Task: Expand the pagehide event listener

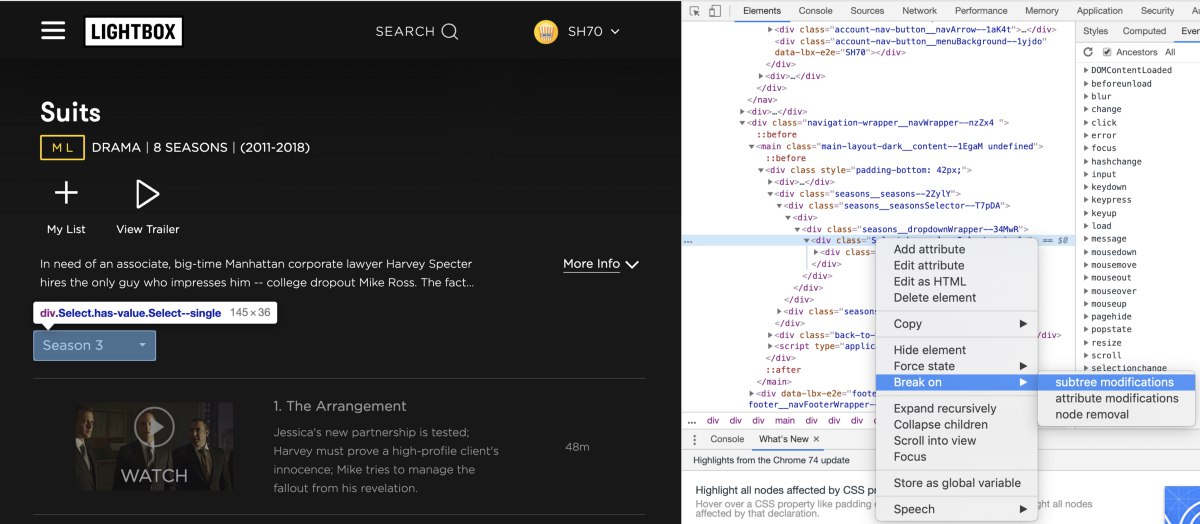Action: coord(1087,317)
